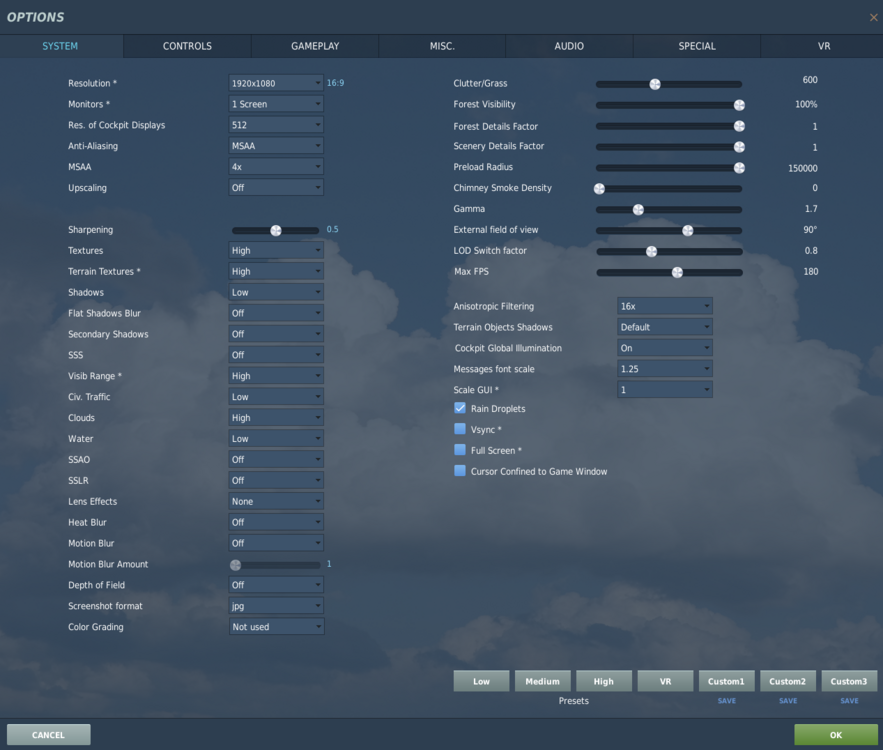Open the SSAO dropdown
883x750 pixels.
click(x=276, y=459)
